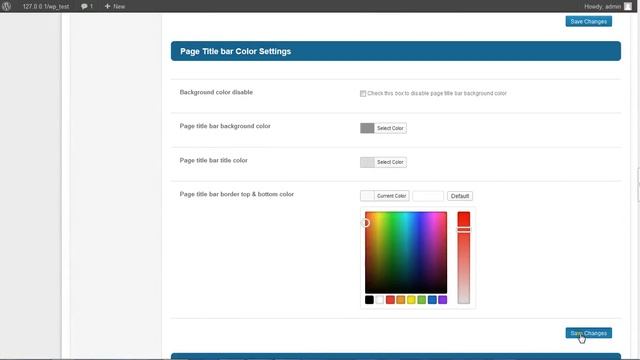The image size is (640, 360).
Task: Click the border color current swatch
Action: [367, 196]
